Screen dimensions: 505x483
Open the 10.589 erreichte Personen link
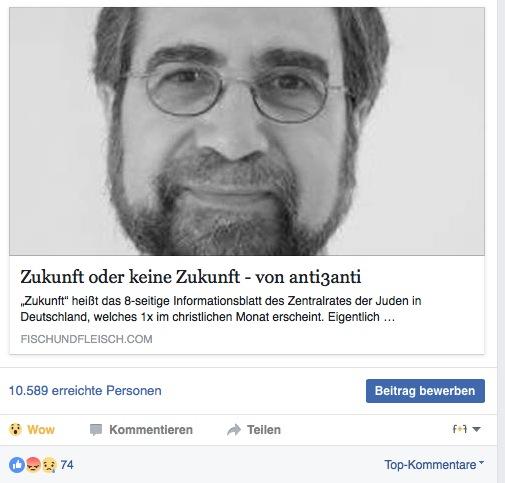(x=85, y=391)
